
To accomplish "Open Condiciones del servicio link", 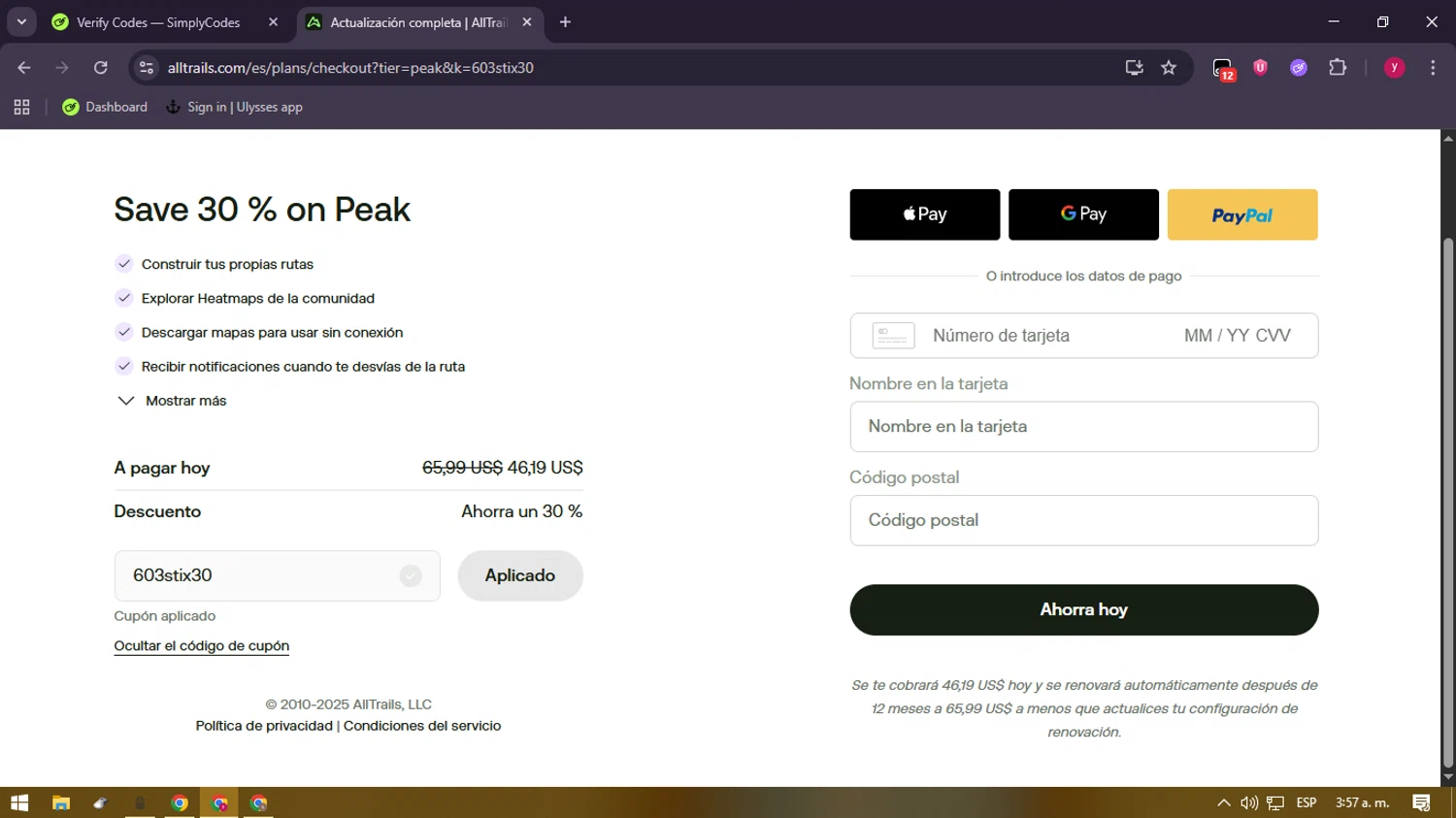I will tap(422, 726).
